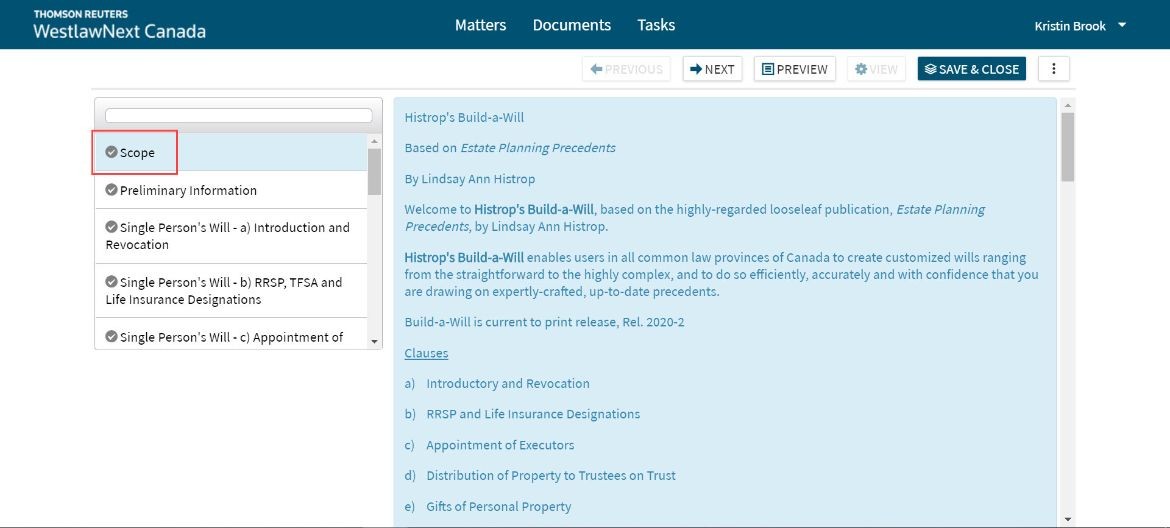Click the checkmark icon beside Scope
The height and width of the screenshot is (528, 1170).
coord(111,152)
